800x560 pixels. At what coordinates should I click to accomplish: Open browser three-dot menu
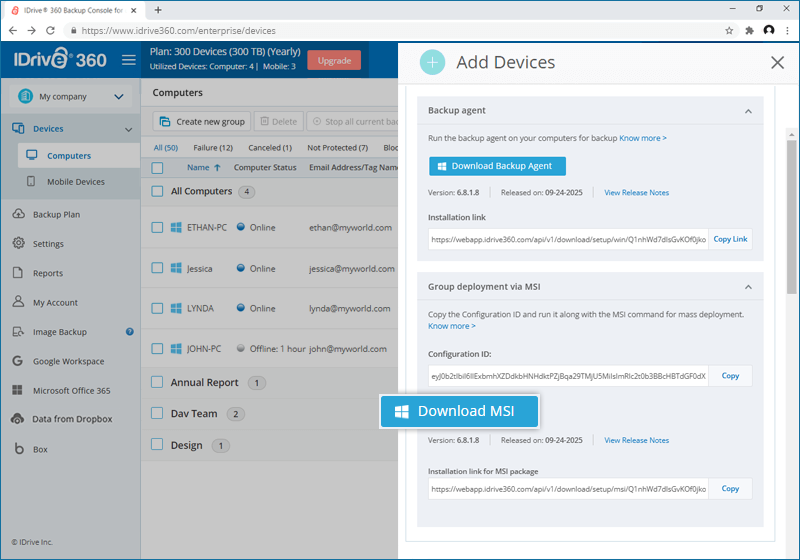[x=787, y=31]
